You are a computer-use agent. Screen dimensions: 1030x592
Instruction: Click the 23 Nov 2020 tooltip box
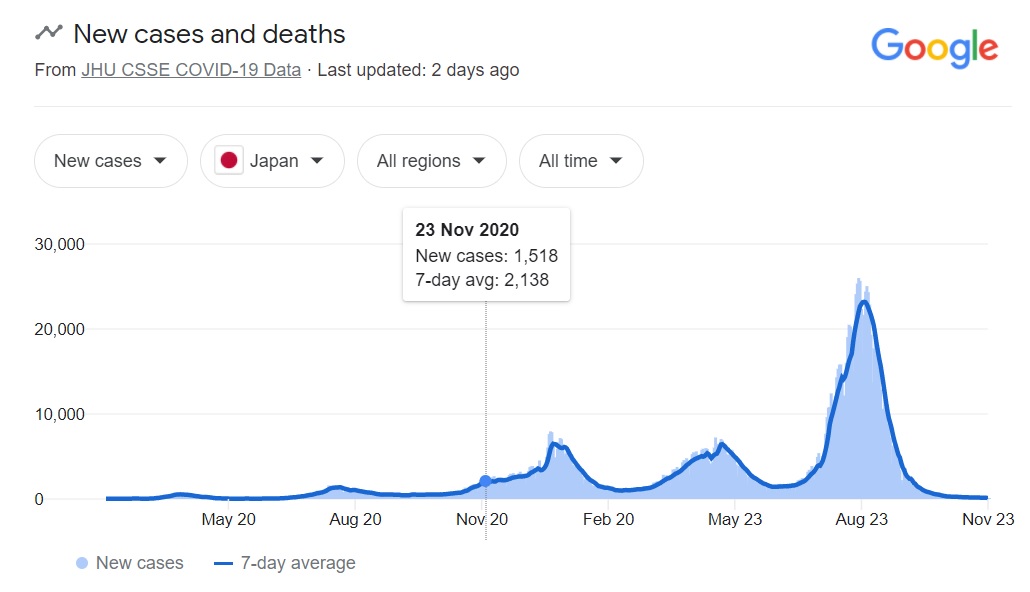[486, 254]
